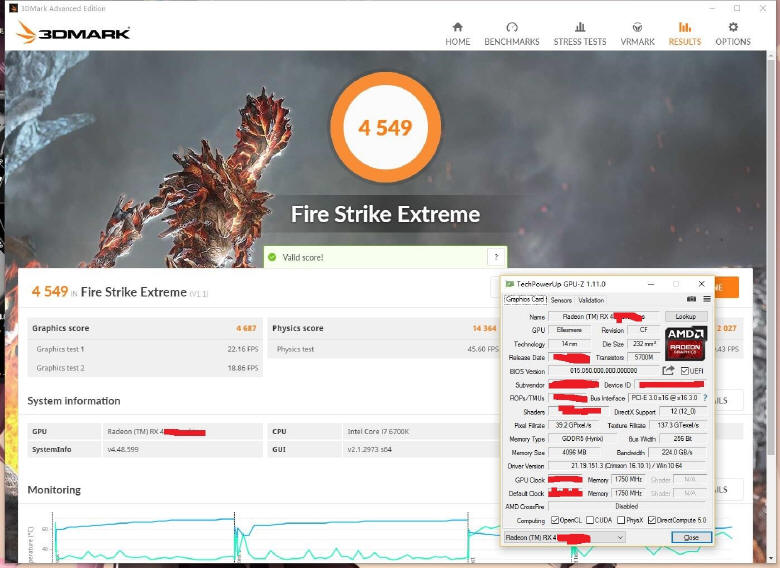Click the Graphics score value 4 687
The width and height of the screenshot is (780, 568).
tap(246, 328)
